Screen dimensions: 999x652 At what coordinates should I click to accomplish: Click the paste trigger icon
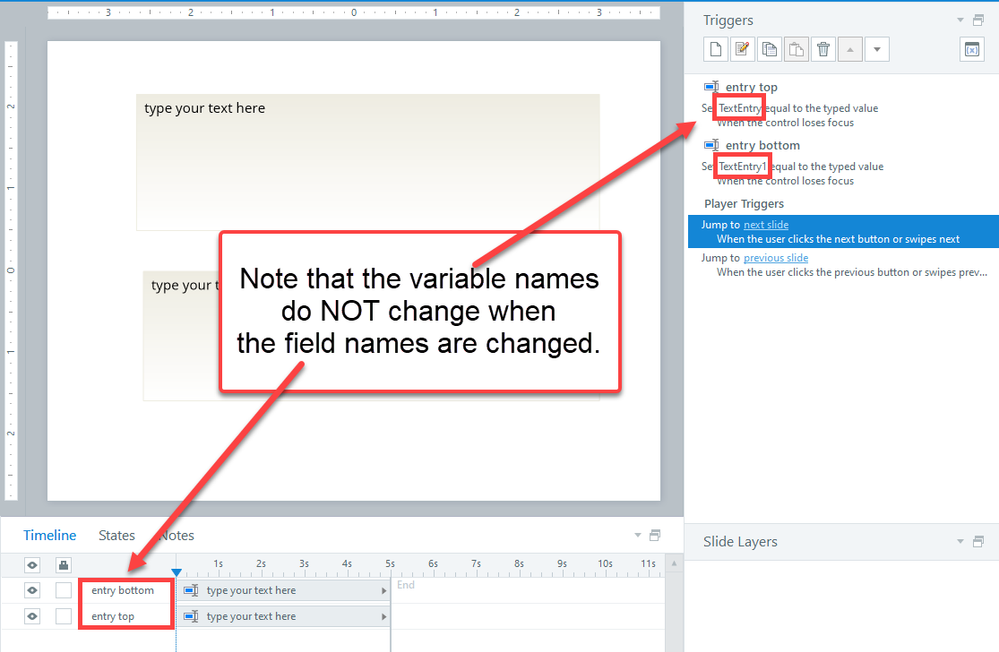point(796,49)
